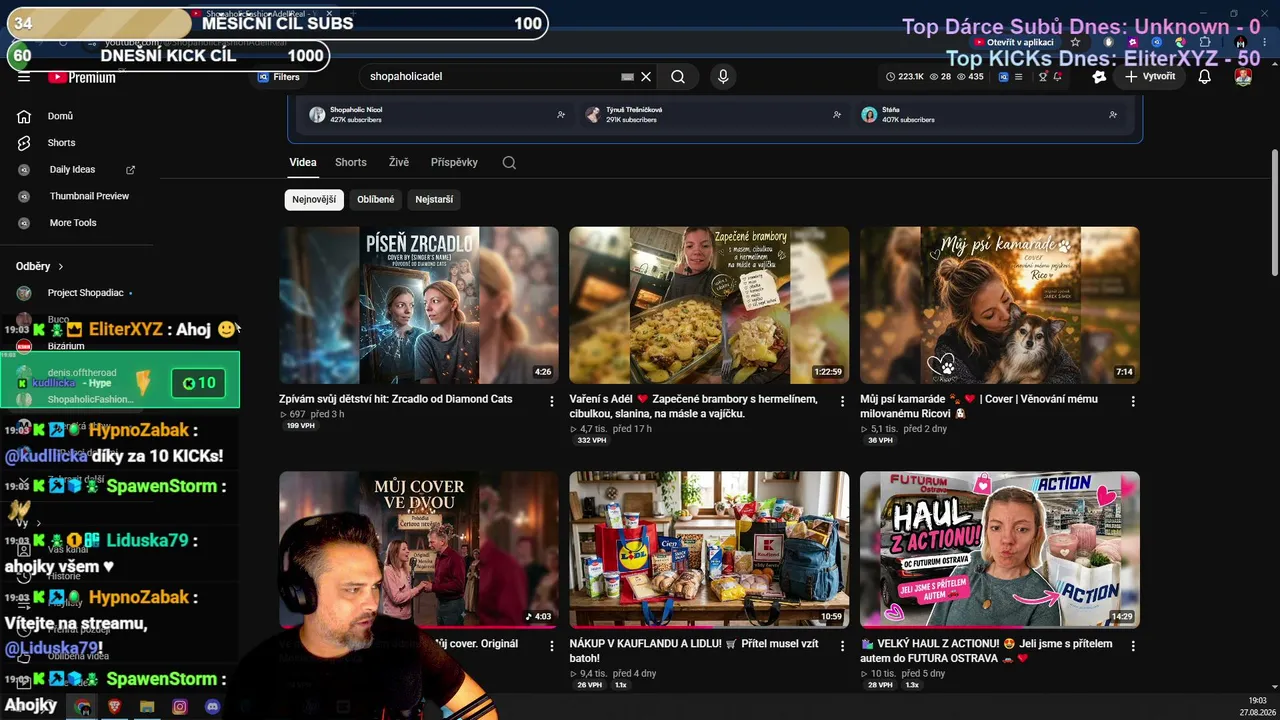Image resolution: width=1280 pixels, height=720 pixels.
Task: Open the Píseň Zrcadlo video thumbnail
Action: click(x=419, y=305)
